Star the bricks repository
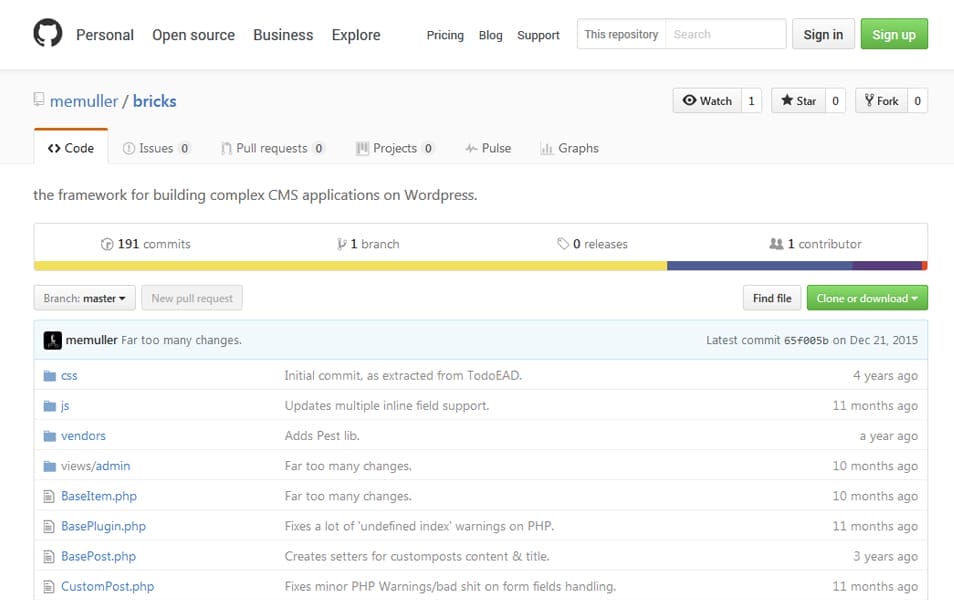The image size is (954, 600). (798, 100)
